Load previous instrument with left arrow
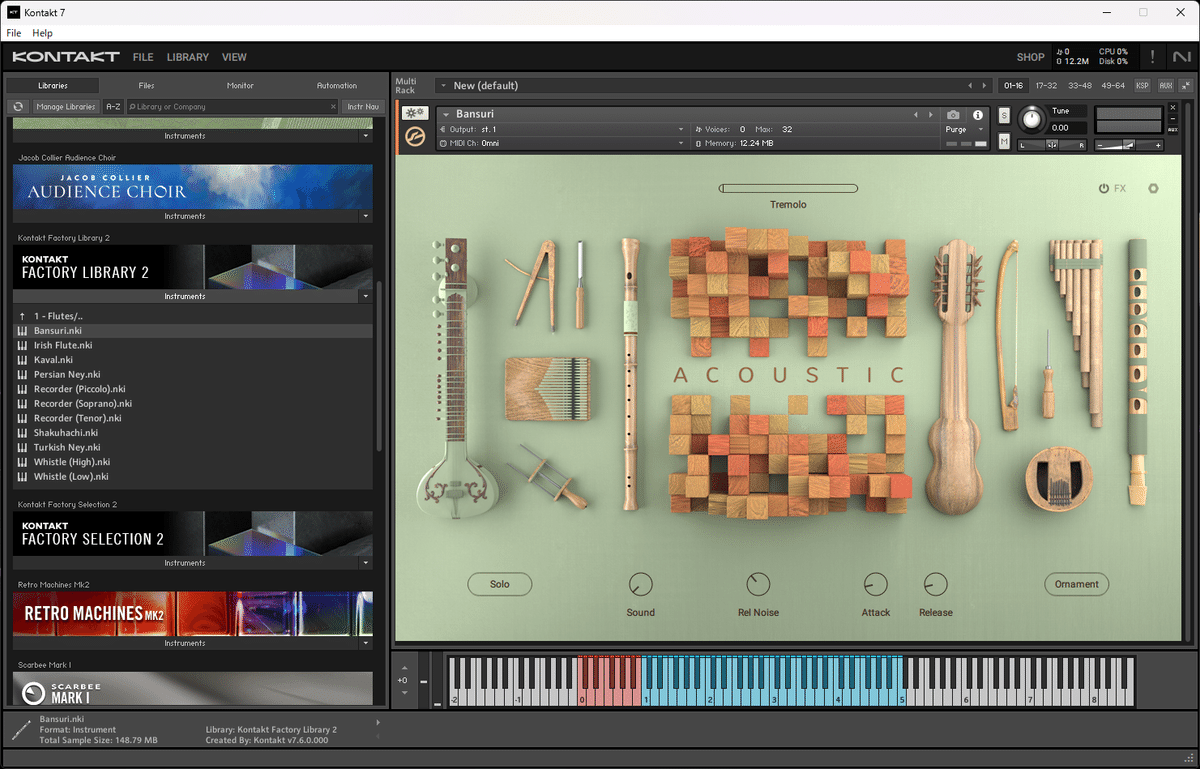 [x=915, y=115]
